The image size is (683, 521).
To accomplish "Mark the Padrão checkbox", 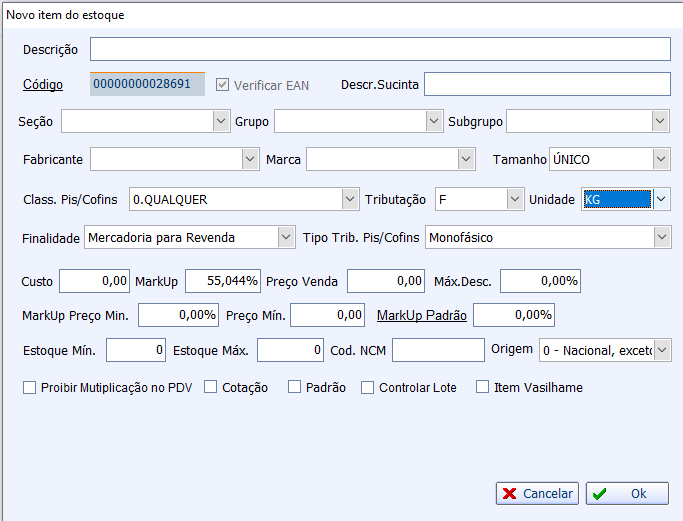I will (x=295, y=387).
